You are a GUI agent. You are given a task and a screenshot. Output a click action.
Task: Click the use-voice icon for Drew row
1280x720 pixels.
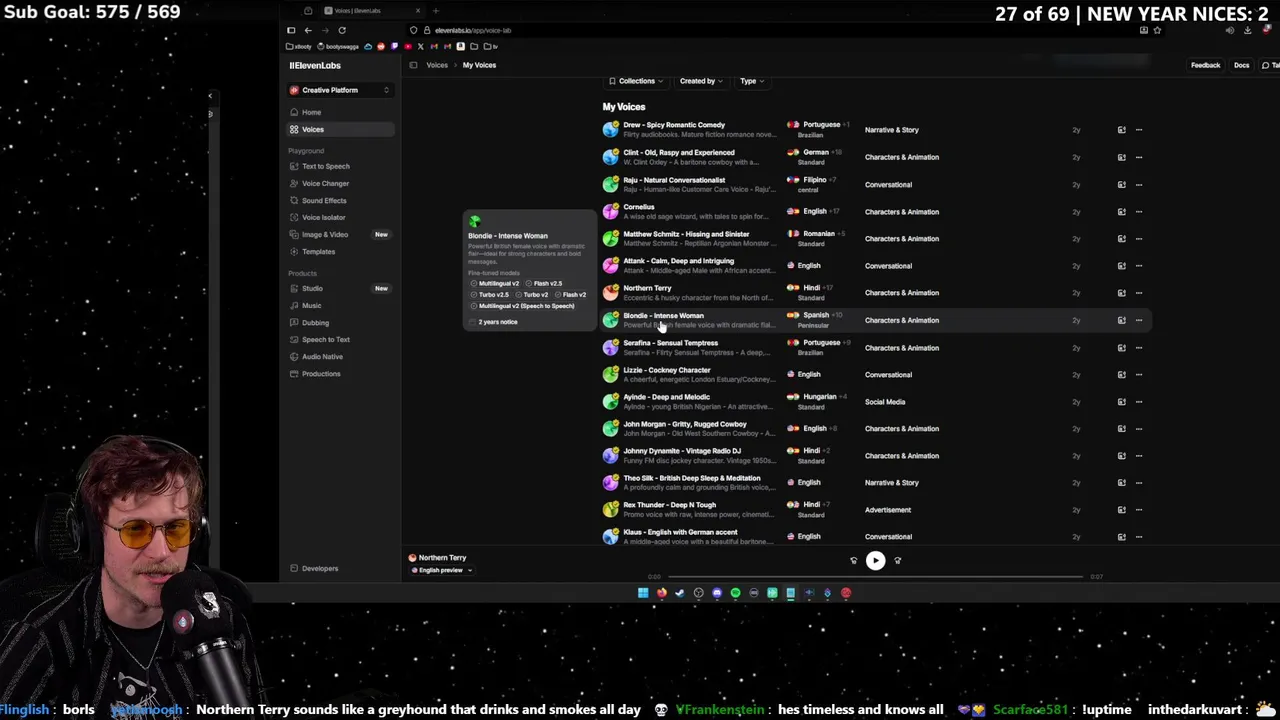click(1121, 130)
